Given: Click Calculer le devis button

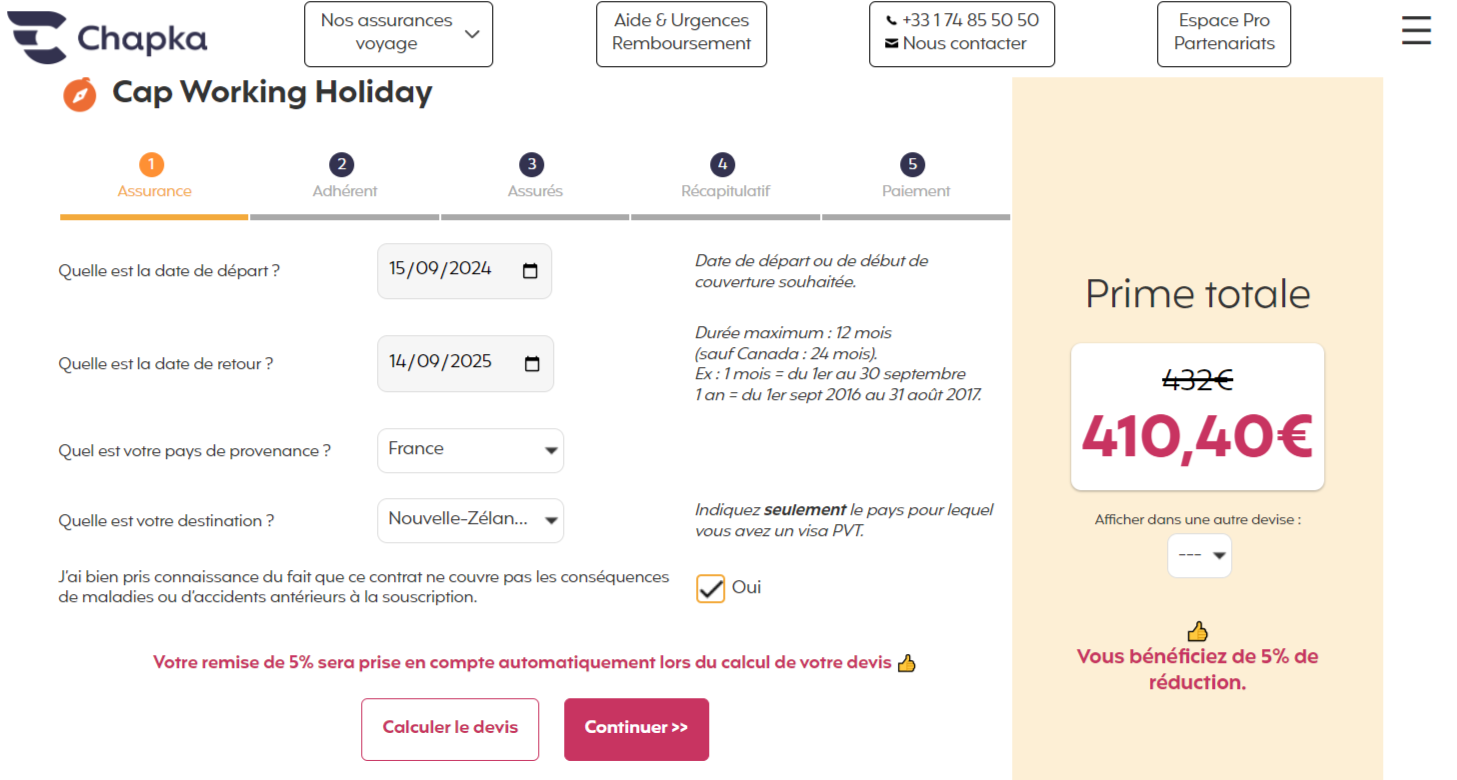Looking at the screenshot, I should pyautogui.click(x=450, y=729).
